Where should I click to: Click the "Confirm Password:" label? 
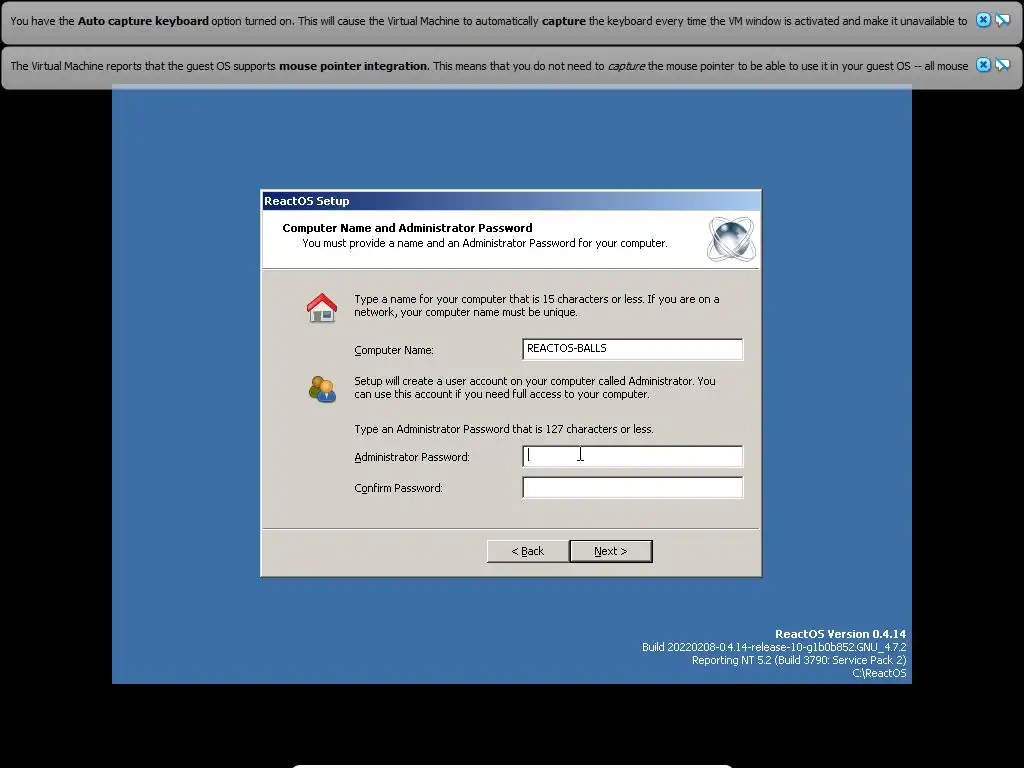coord(398,488)
